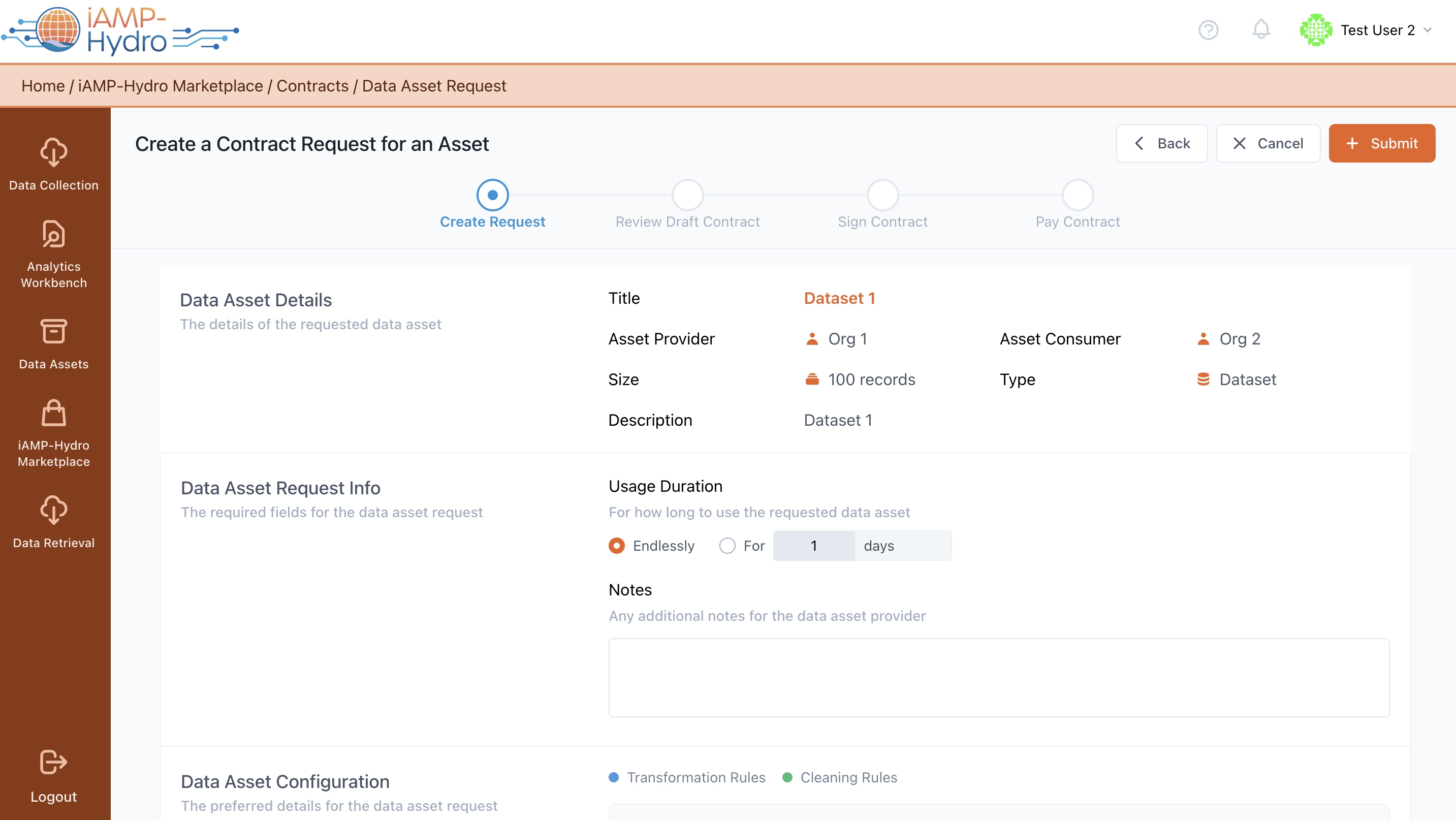
Task: Open the help question mark icon
Action: tap(1208, 30)
